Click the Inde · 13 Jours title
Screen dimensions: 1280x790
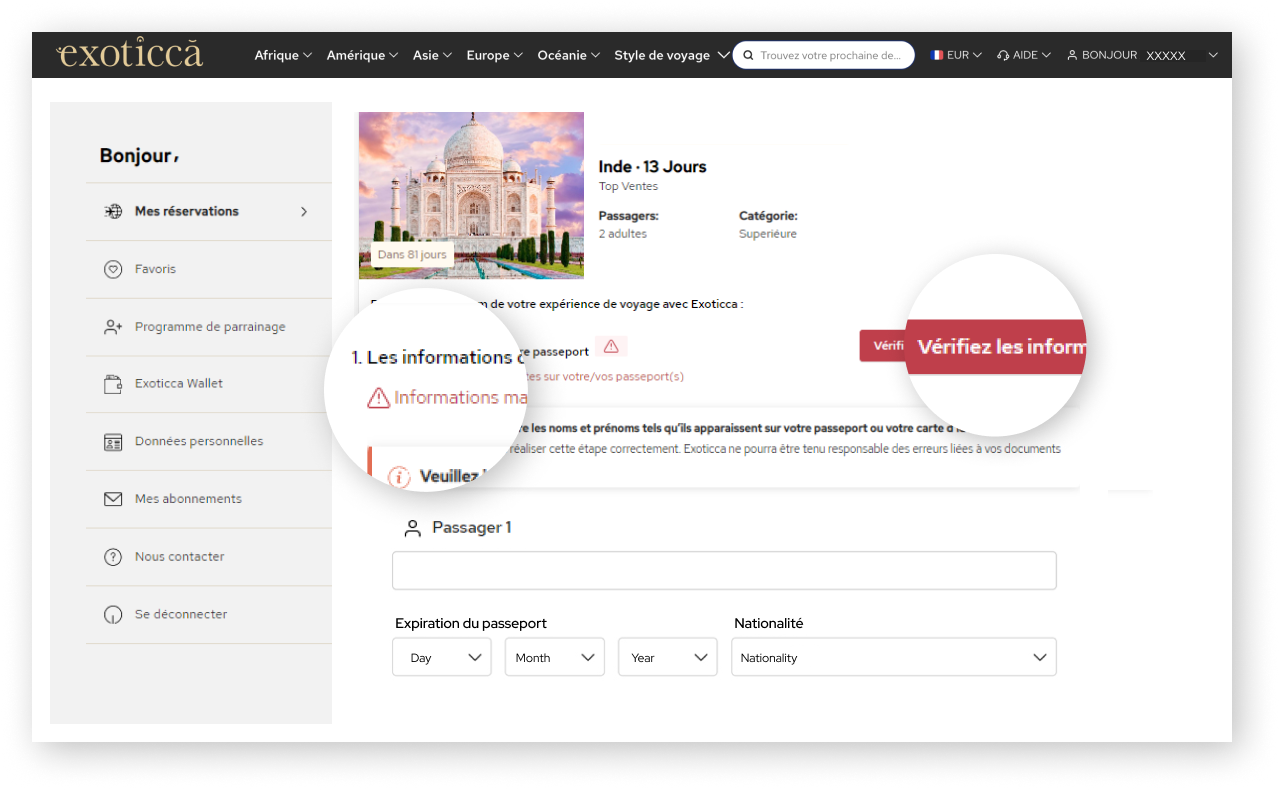tap(652, 167)
